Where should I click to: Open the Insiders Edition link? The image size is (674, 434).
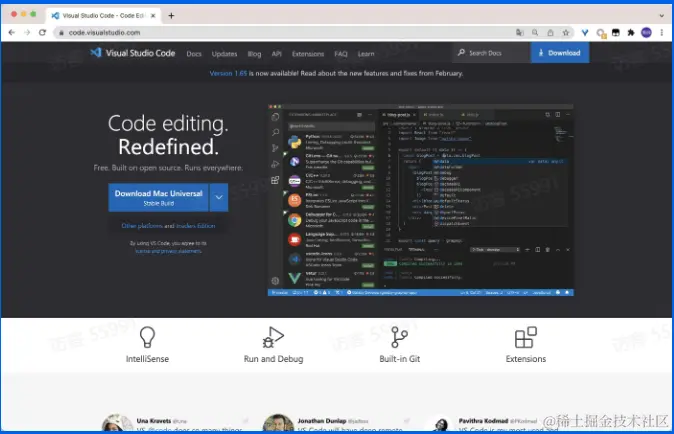[196, 226]
